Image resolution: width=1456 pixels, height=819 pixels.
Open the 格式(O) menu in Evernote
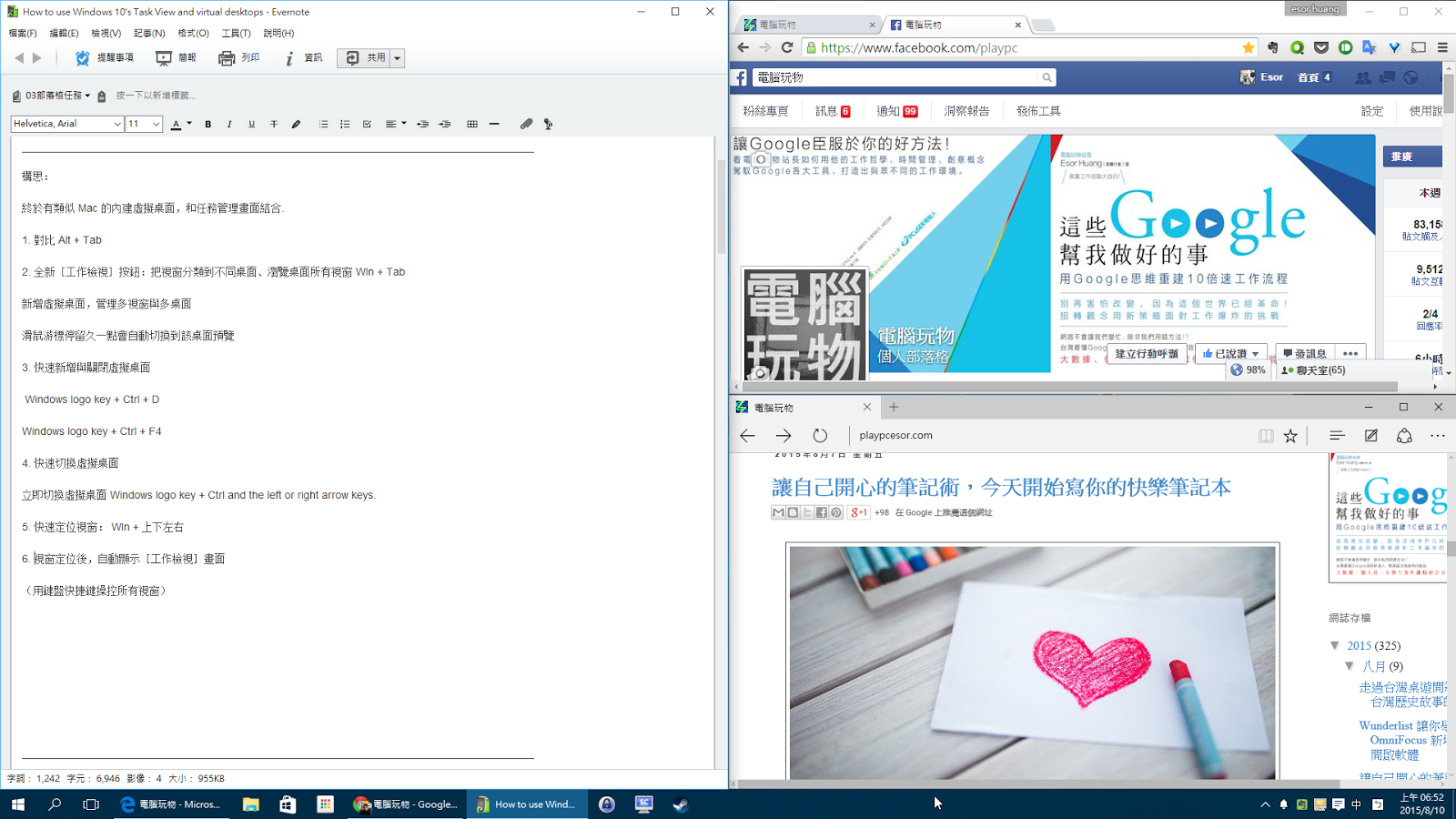(x=193, y=33)
